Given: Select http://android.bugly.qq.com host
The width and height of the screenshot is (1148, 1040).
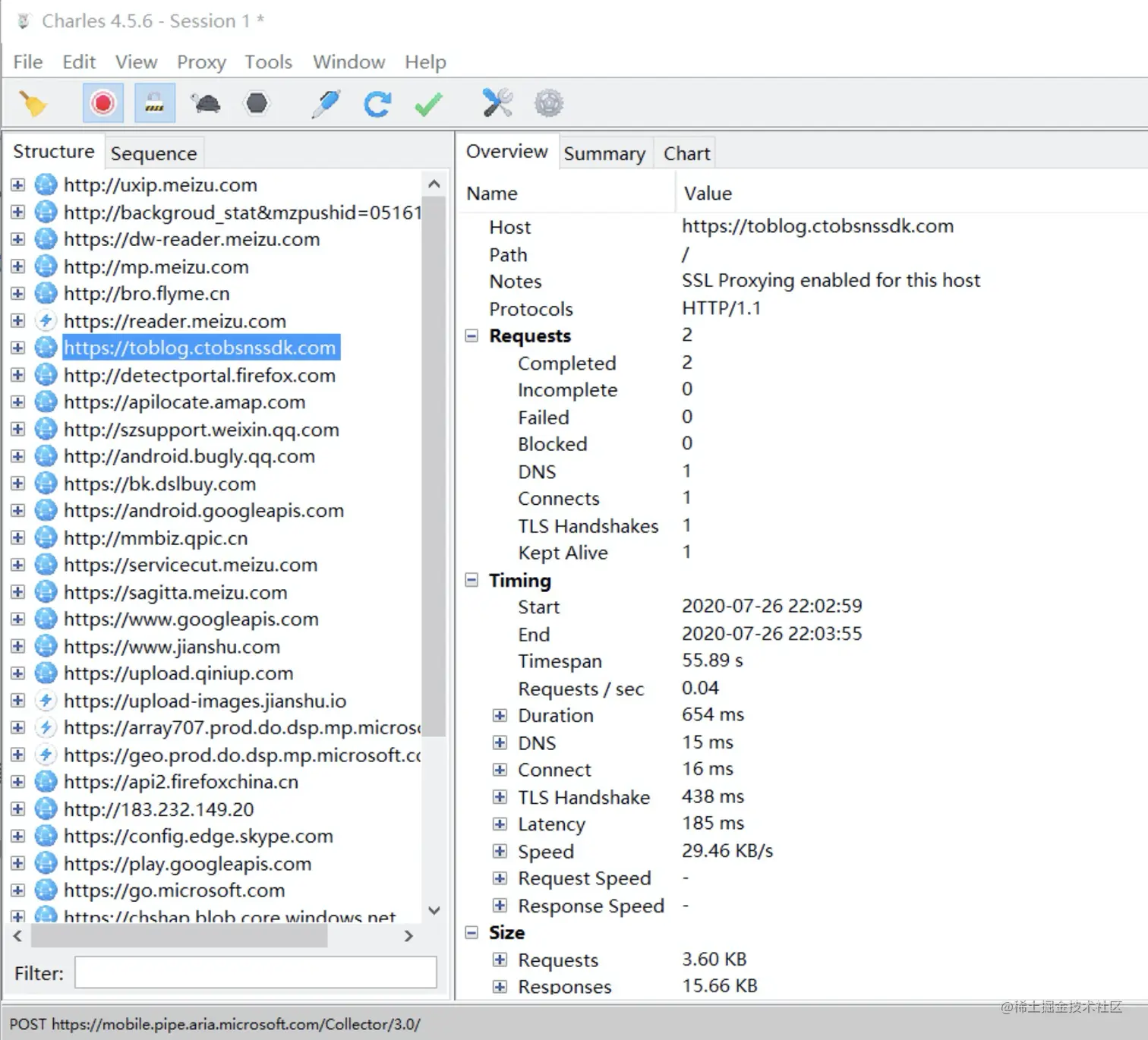Looking at the screenshot, I should point(189,456).
